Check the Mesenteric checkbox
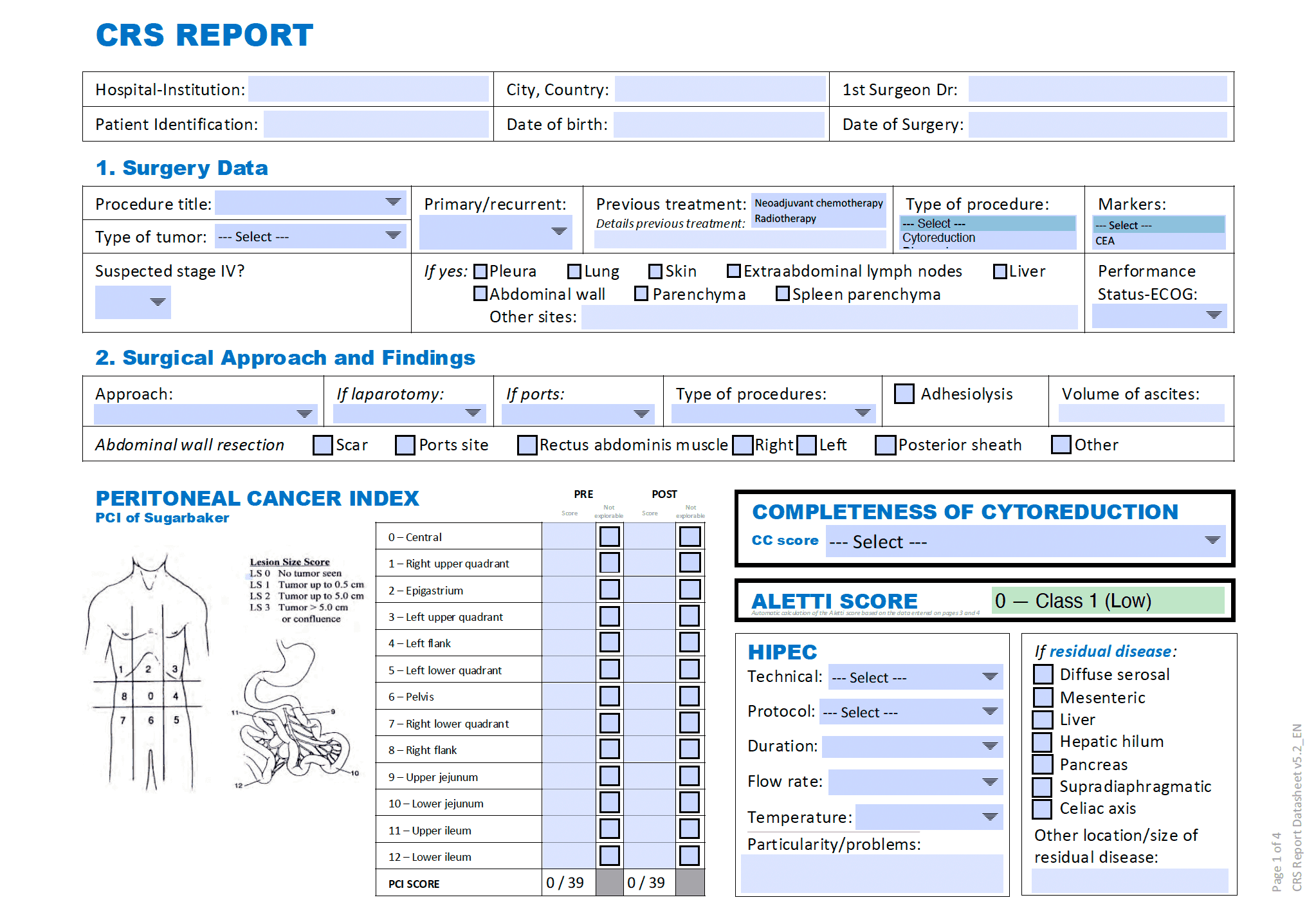The height and width of the screenshot is (911, 1316). 1043,697
